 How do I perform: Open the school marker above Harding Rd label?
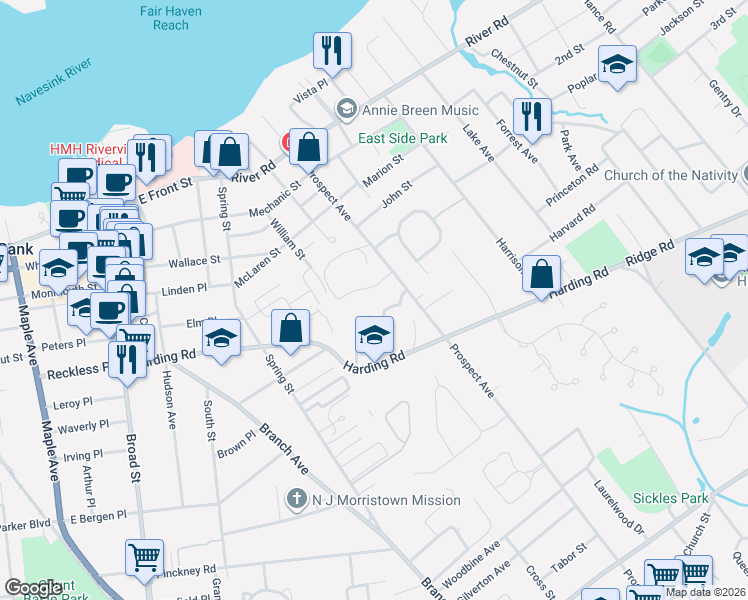[374, 335]
